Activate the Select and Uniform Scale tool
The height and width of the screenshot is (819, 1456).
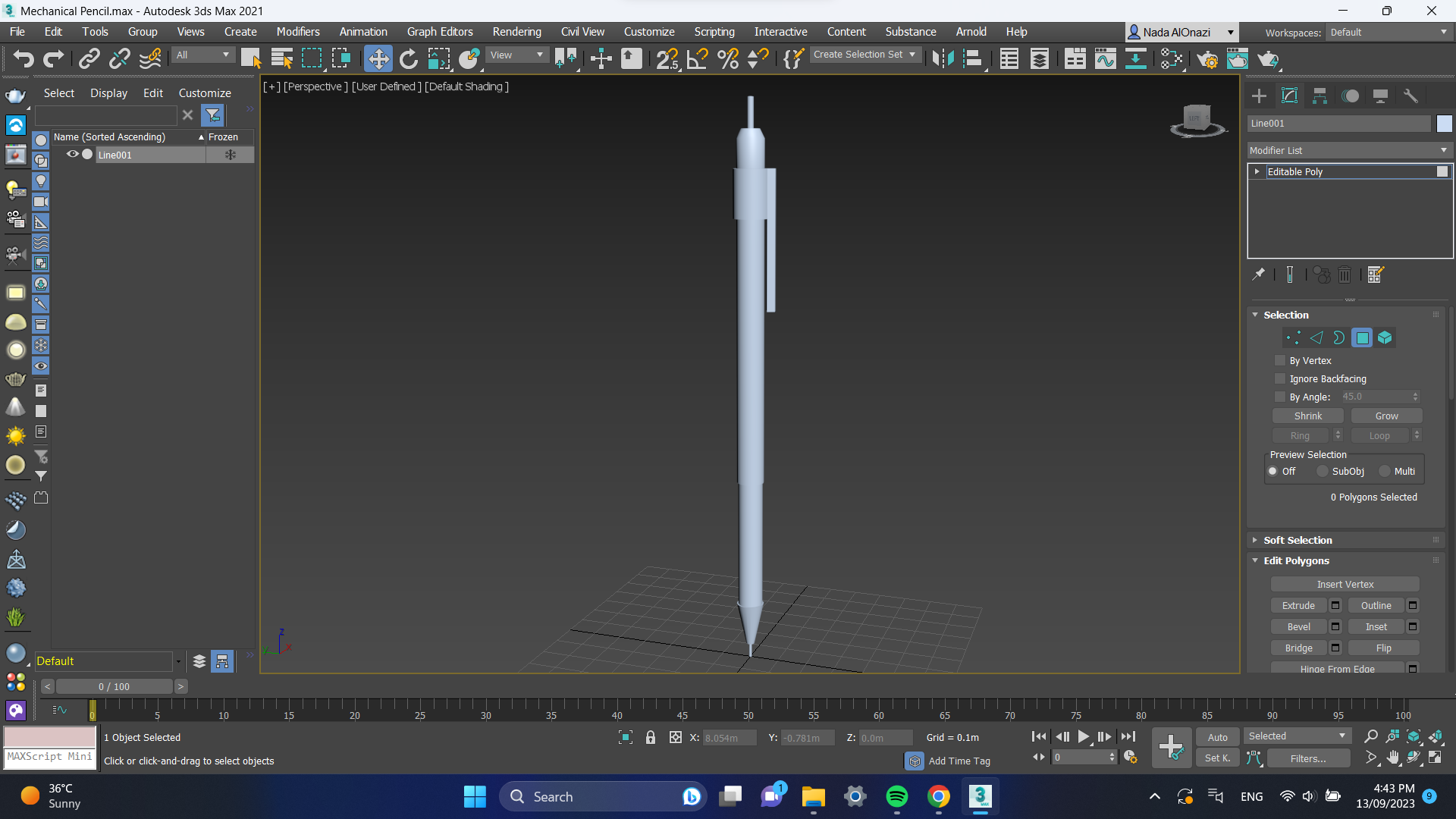coord(439,58)
